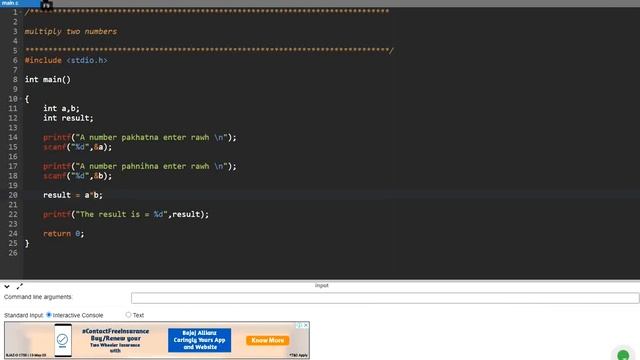The image size is (640, 360).
Task: Click the new file icon beside main.c tab
Action: click(47, 4)
